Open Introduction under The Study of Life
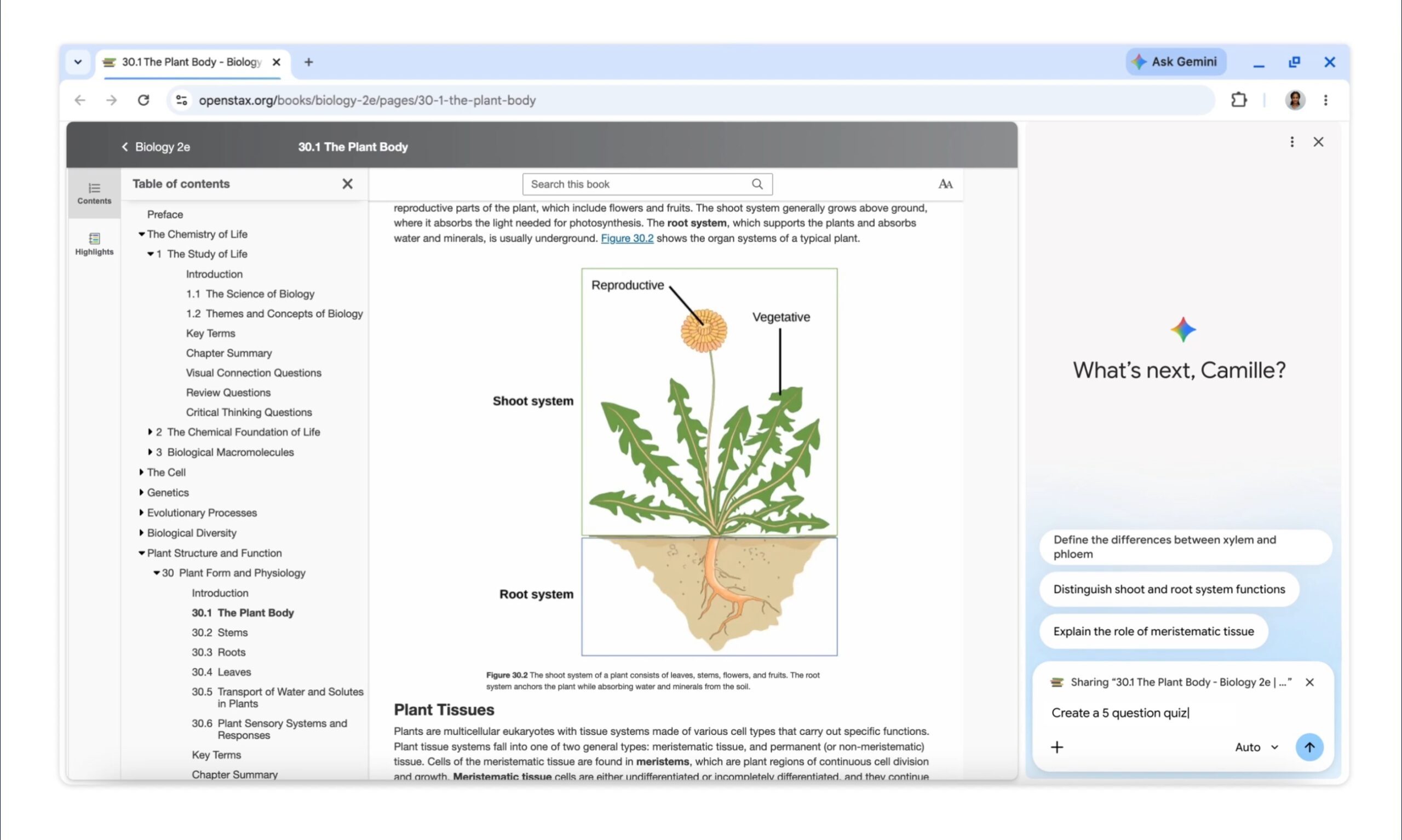The image size is (1402, 840). pos(214,274)
